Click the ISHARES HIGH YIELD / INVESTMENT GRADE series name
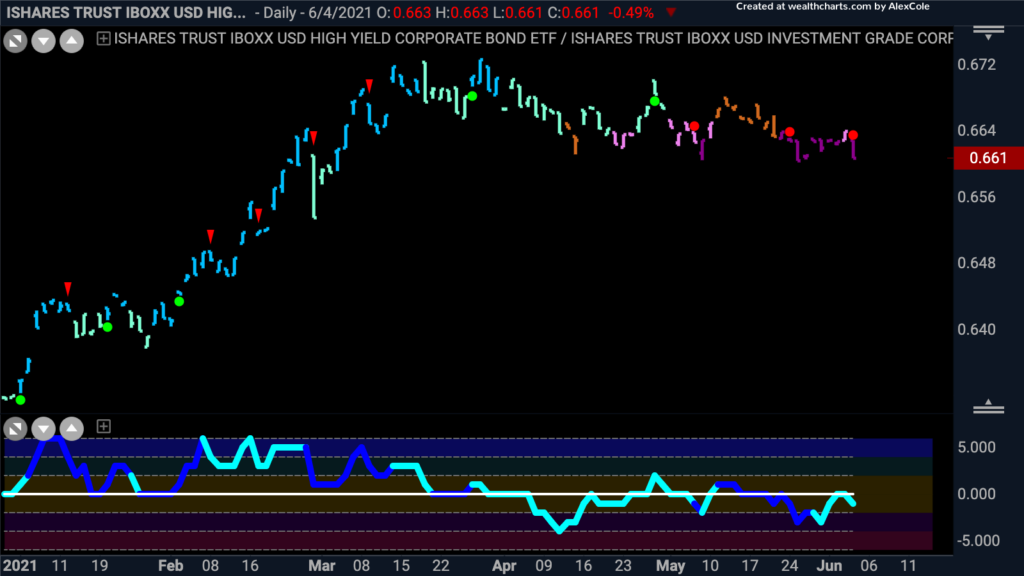The height and width of the screenshot is (576, 1024). (534, 39)
